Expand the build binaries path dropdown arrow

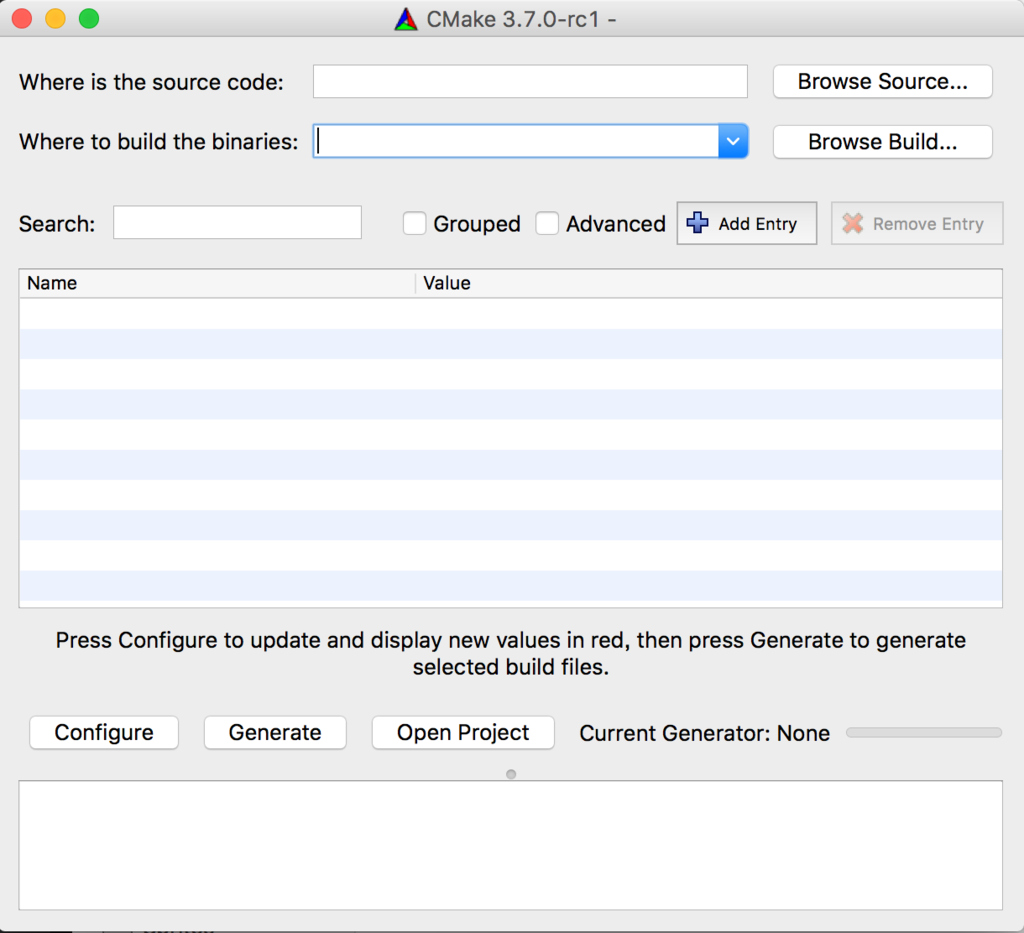click(x=733, y=141)
